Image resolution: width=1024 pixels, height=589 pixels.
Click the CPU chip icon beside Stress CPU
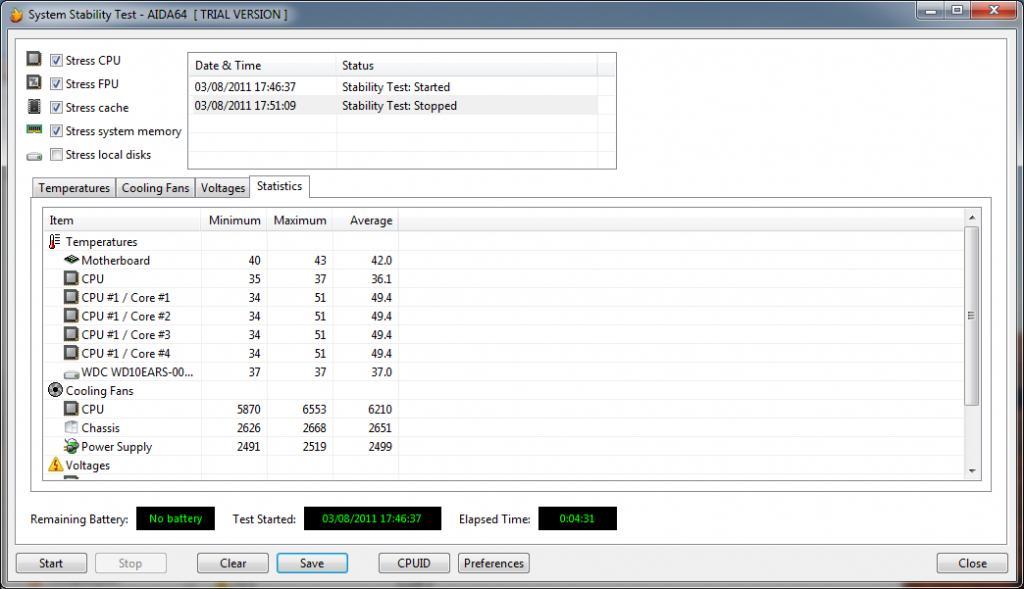pos(34,59)
